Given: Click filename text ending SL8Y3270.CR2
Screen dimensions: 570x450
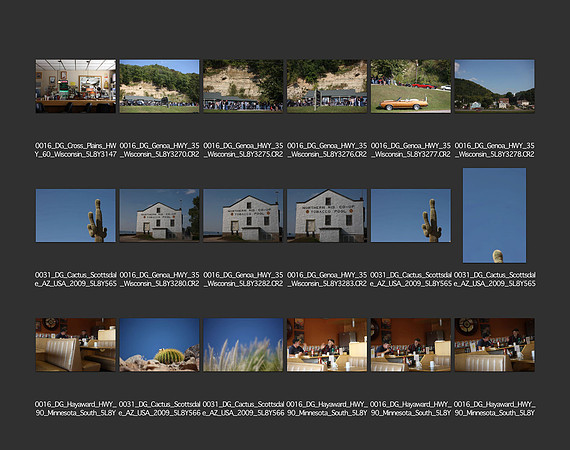Looking at the screenshot, I should 159,150.
